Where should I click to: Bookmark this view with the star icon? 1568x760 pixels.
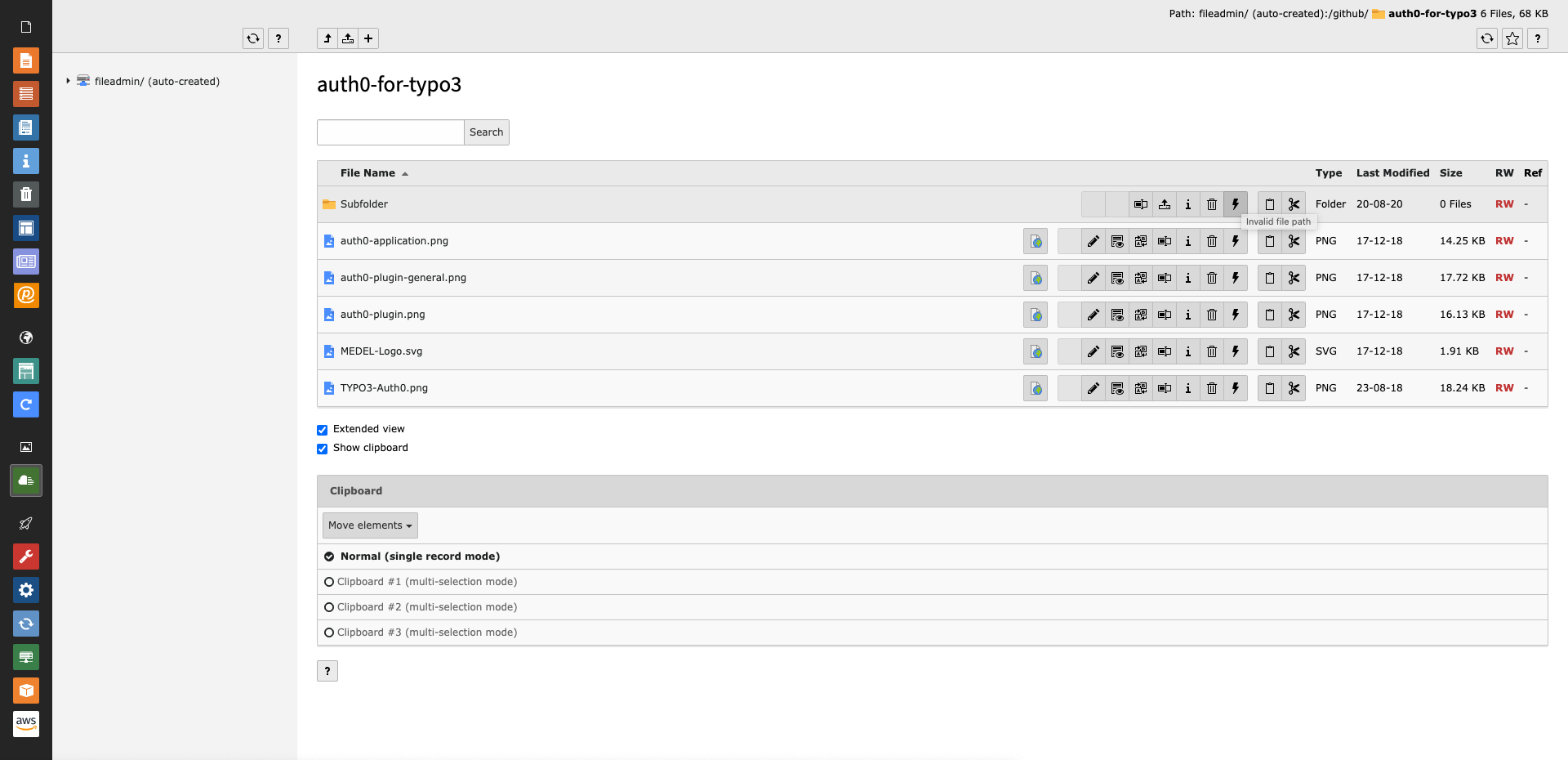1512,38
